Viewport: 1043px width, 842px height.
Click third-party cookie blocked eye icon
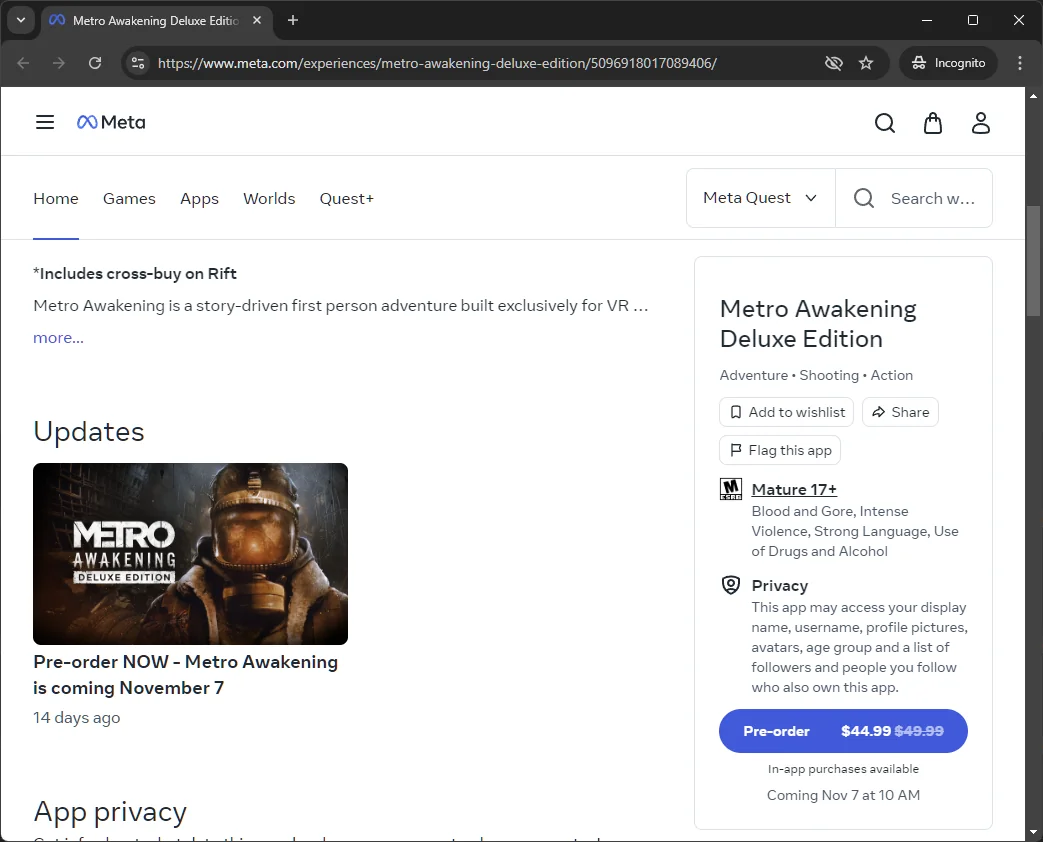pos(833,63)
